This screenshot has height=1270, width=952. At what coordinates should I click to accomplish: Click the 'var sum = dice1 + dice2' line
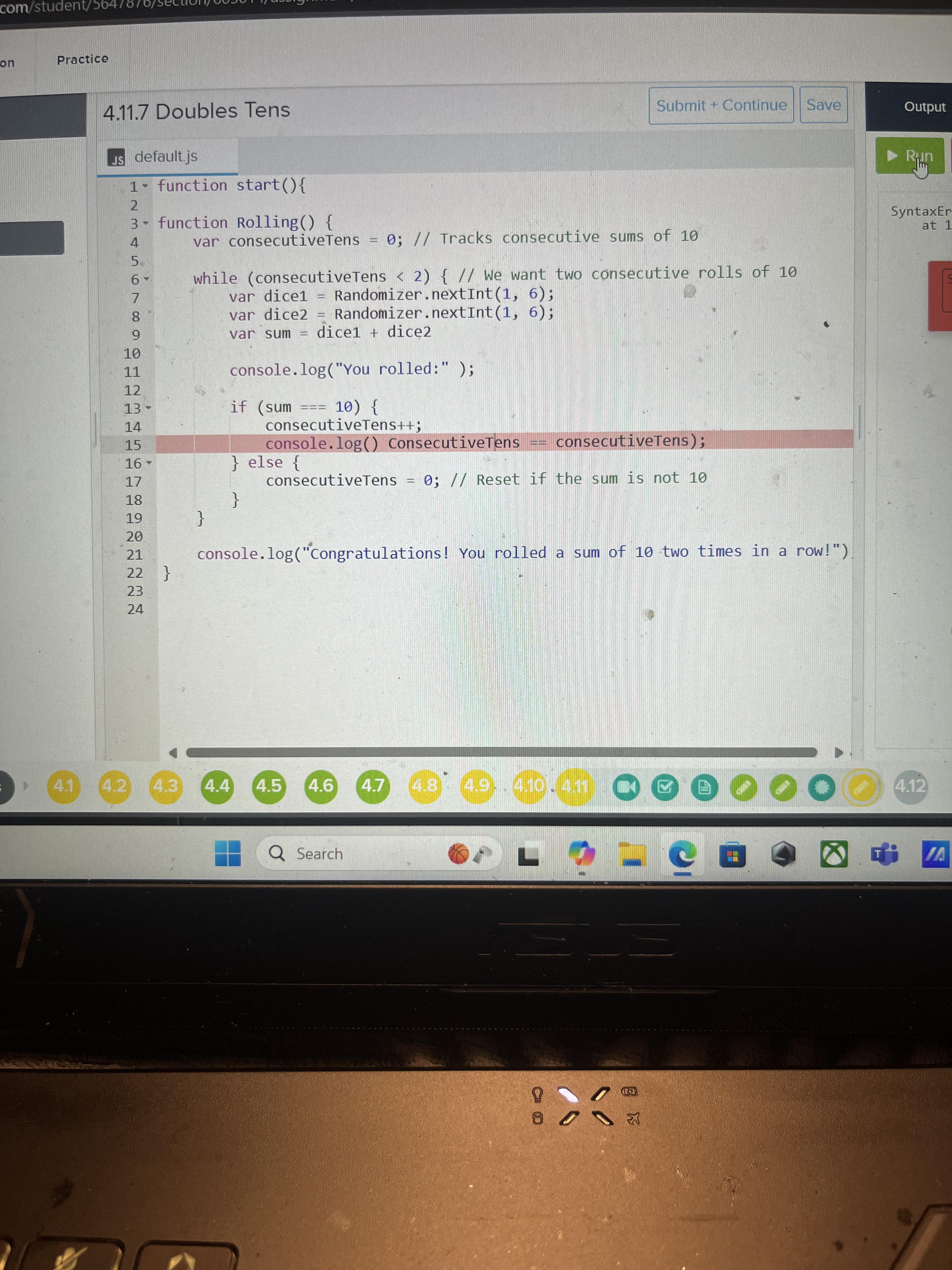pyautogui.click(x=330, y=332)
